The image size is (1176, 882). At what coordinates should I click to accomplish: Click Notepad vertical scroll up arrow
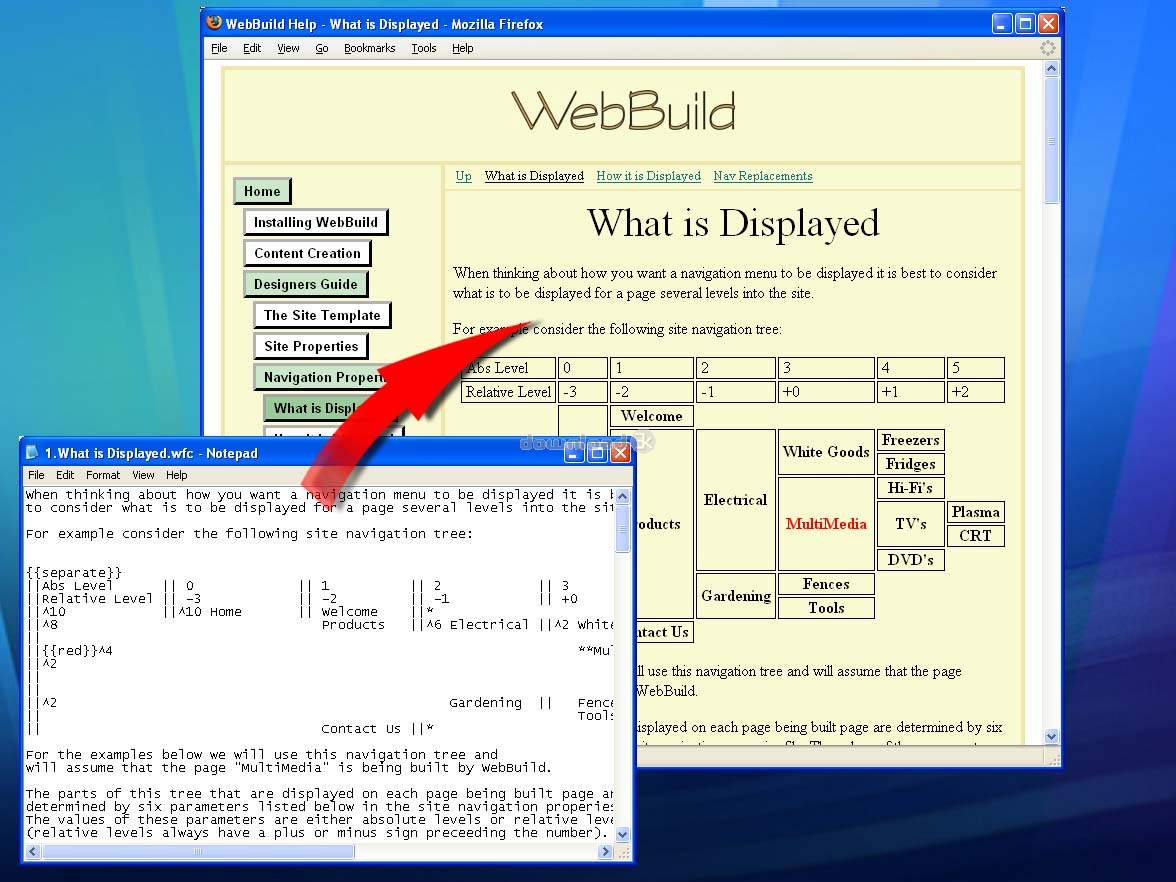click(x=622, y=496)
